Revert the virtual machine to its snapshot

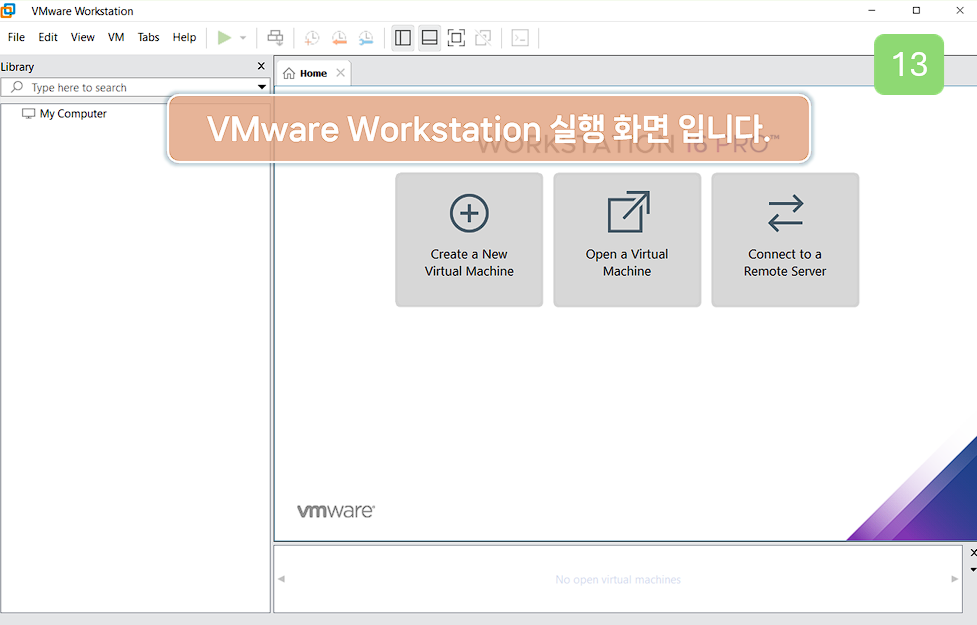click(339, 37)
